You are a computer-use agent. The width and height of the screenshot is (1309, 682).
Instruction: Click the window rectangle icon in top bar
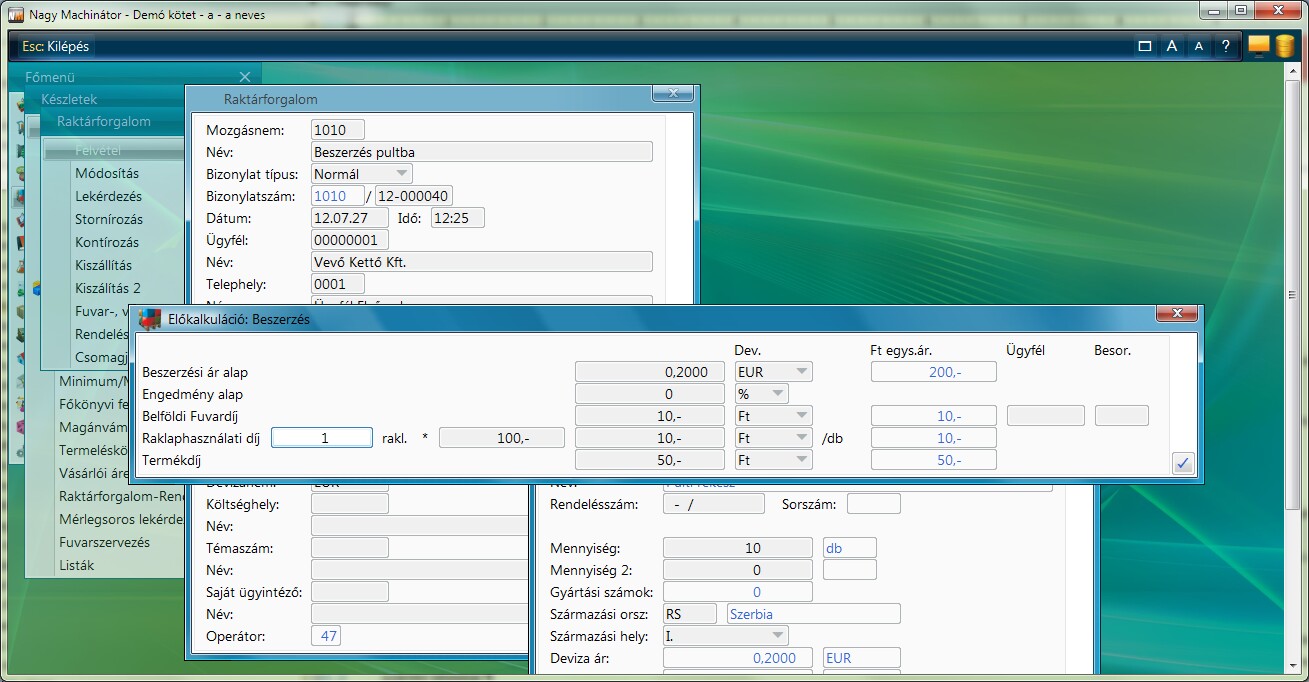(x=1145, y=47)
